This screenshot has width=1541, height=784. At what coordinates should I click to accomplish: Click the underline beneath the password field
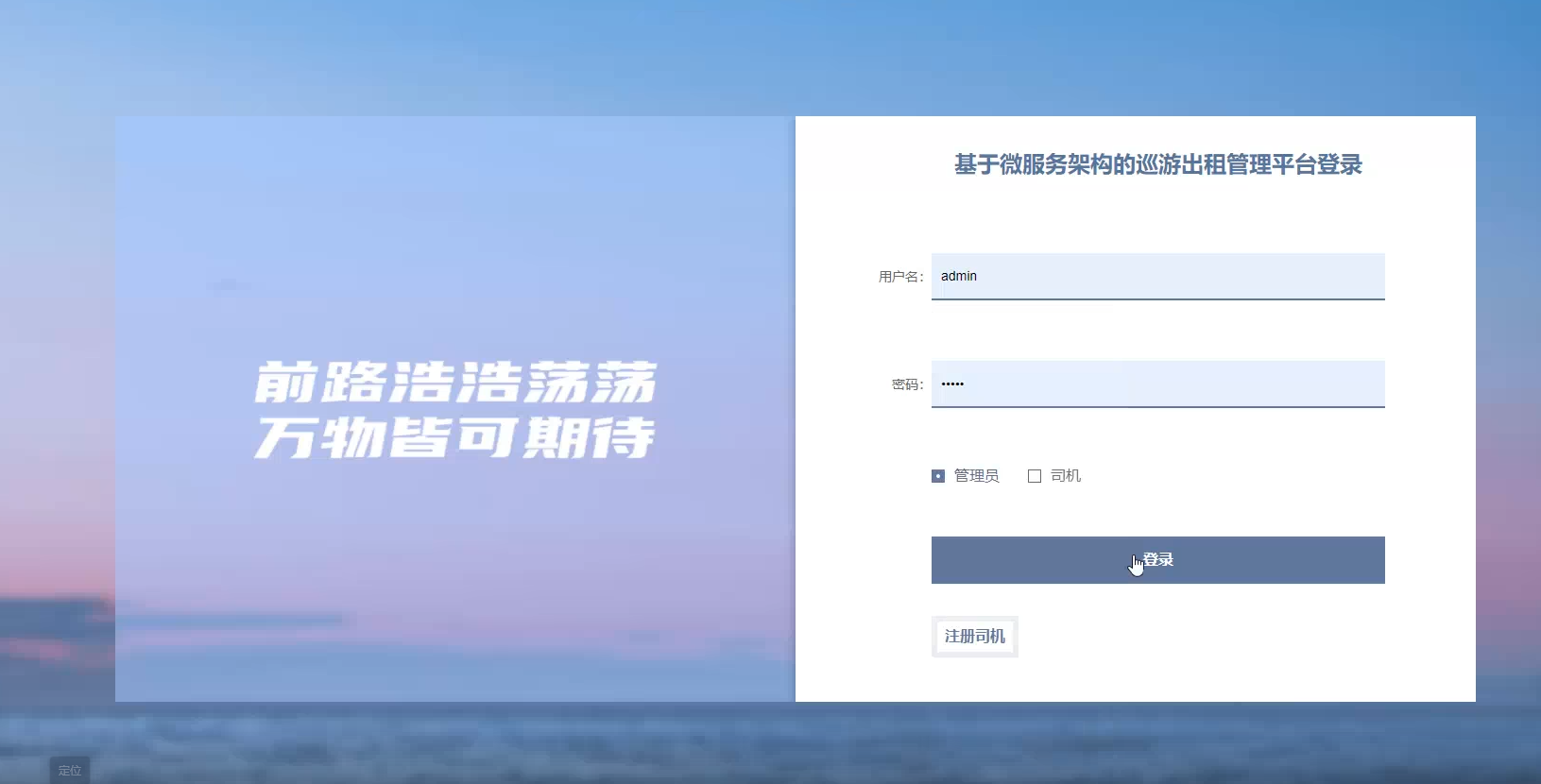point(1158,407)
